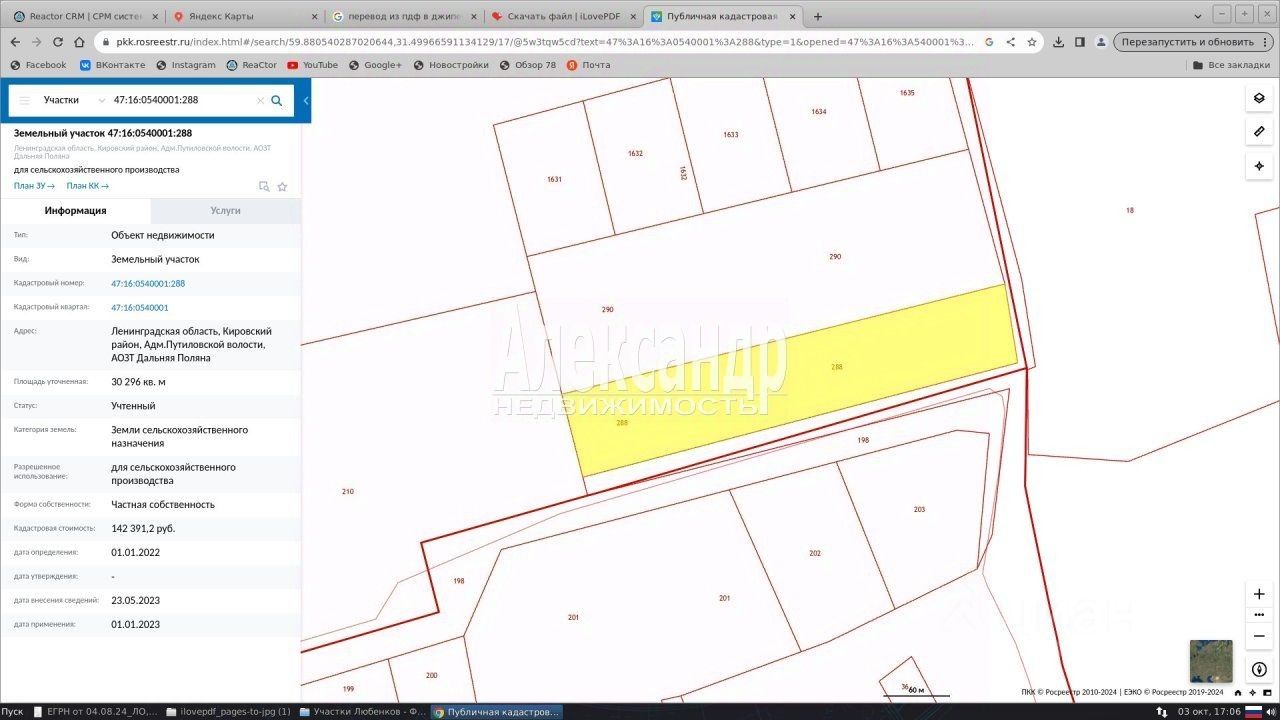Switch to the Информация tab
The height and width of the screenshot is (720, 1280).
pyautogui.click(x=75, y=211)
